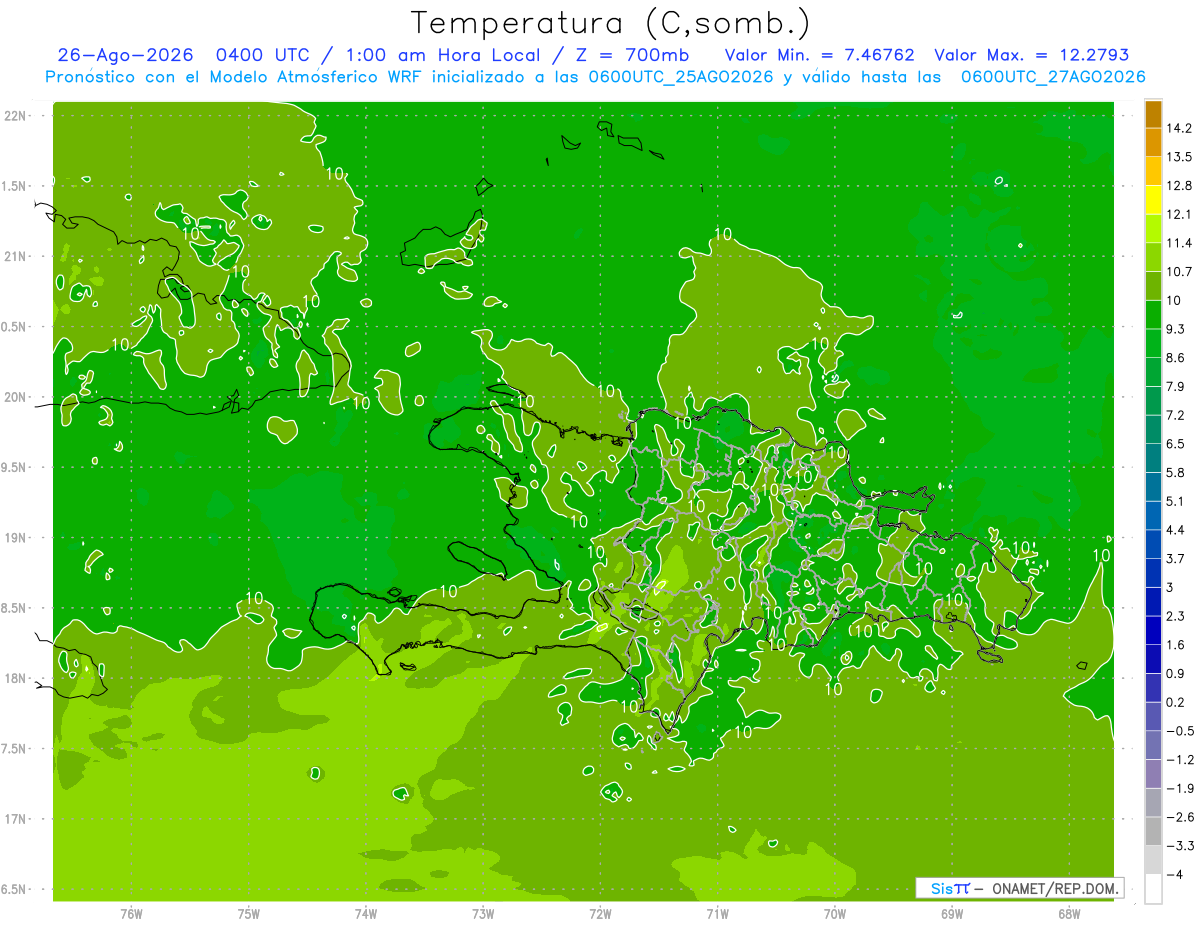The width and height of the screenshot is (1200, 927).
Task: Click the 'SisTT - ONAMET/REP.DOM.' credit label
Action: [1021, 888]
